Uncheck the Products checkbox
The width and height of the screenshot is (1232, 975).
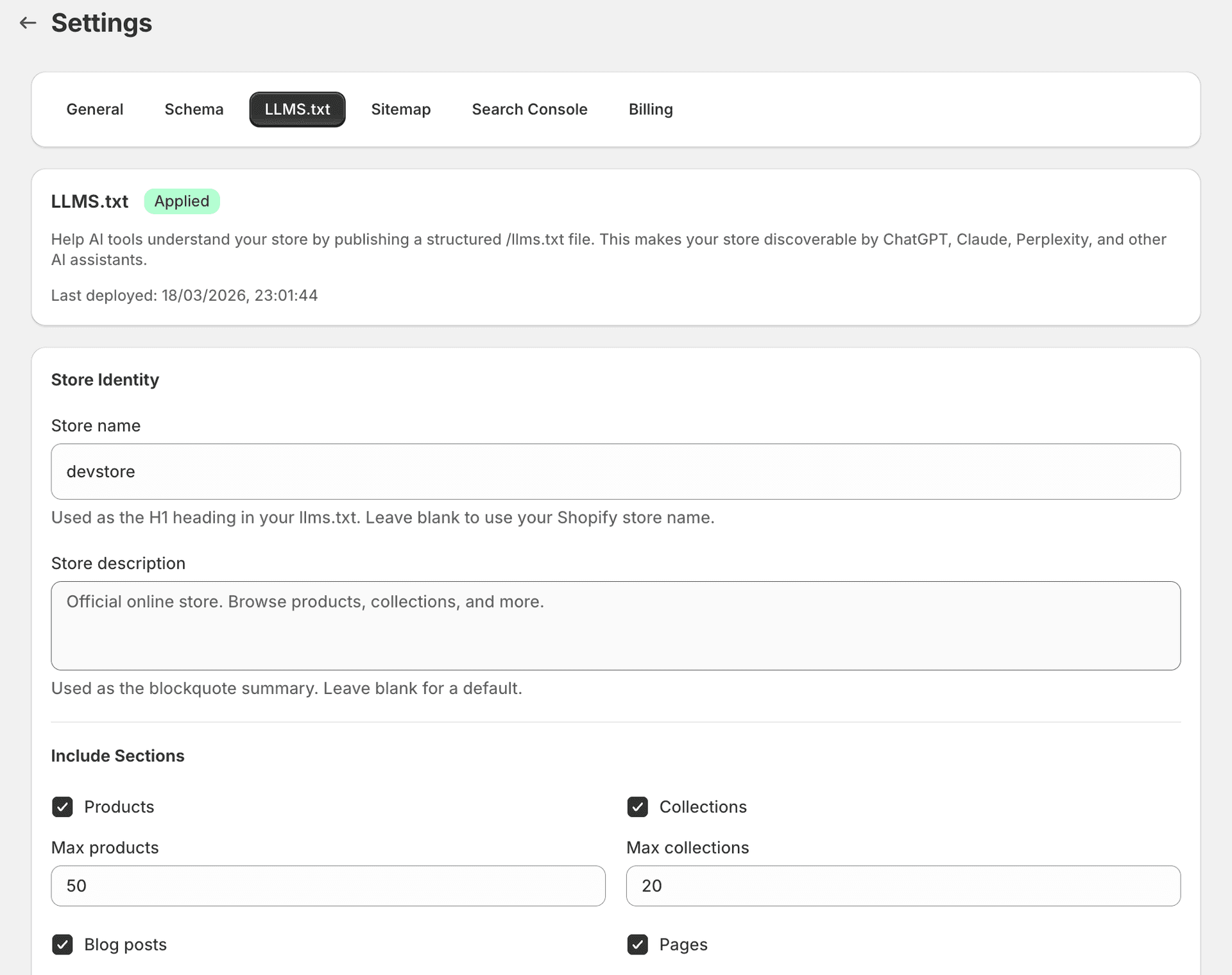[x=62, y=807]
